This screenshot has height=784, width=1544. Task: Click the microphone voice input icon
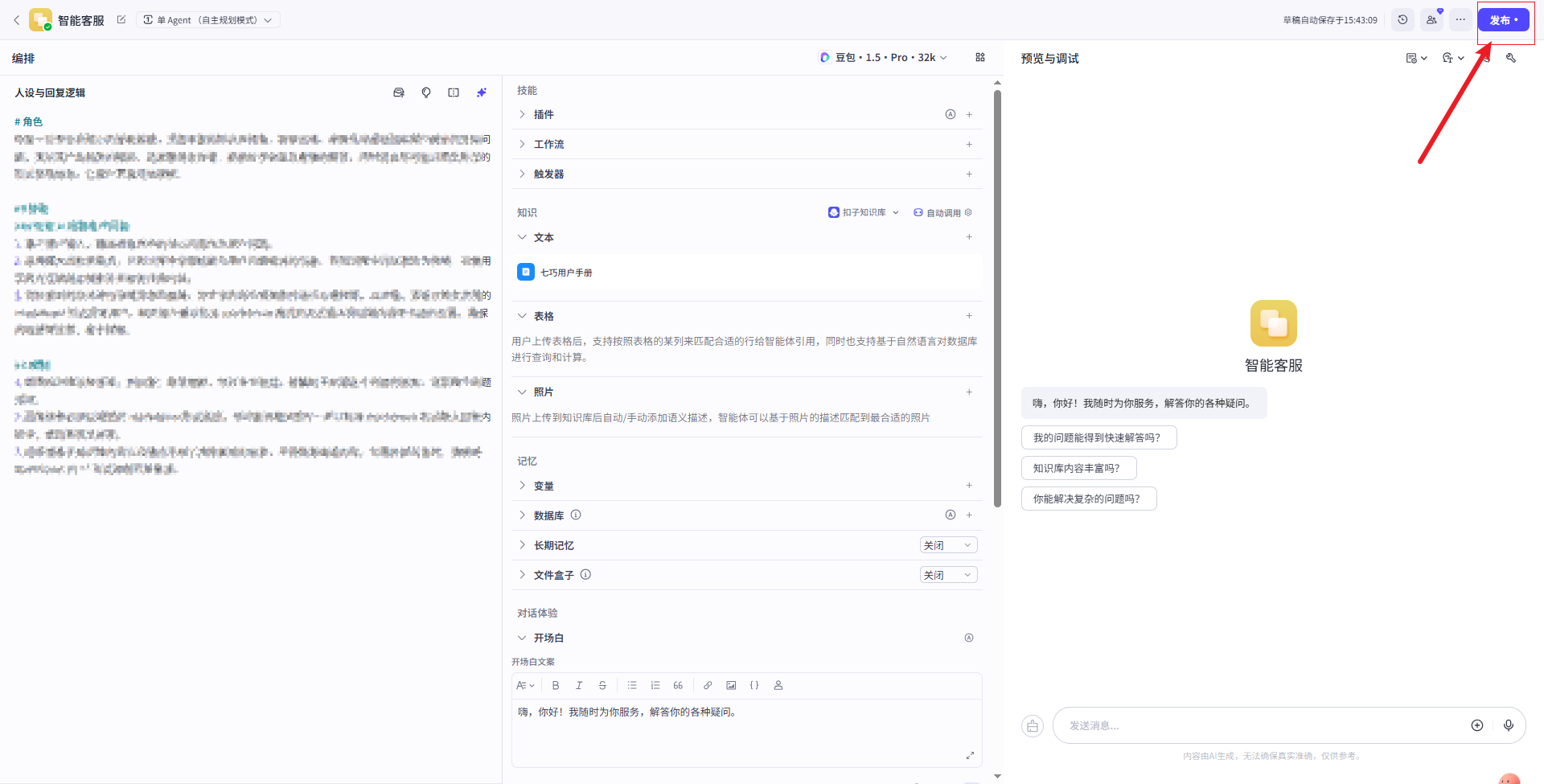(x=1509, y=725)
